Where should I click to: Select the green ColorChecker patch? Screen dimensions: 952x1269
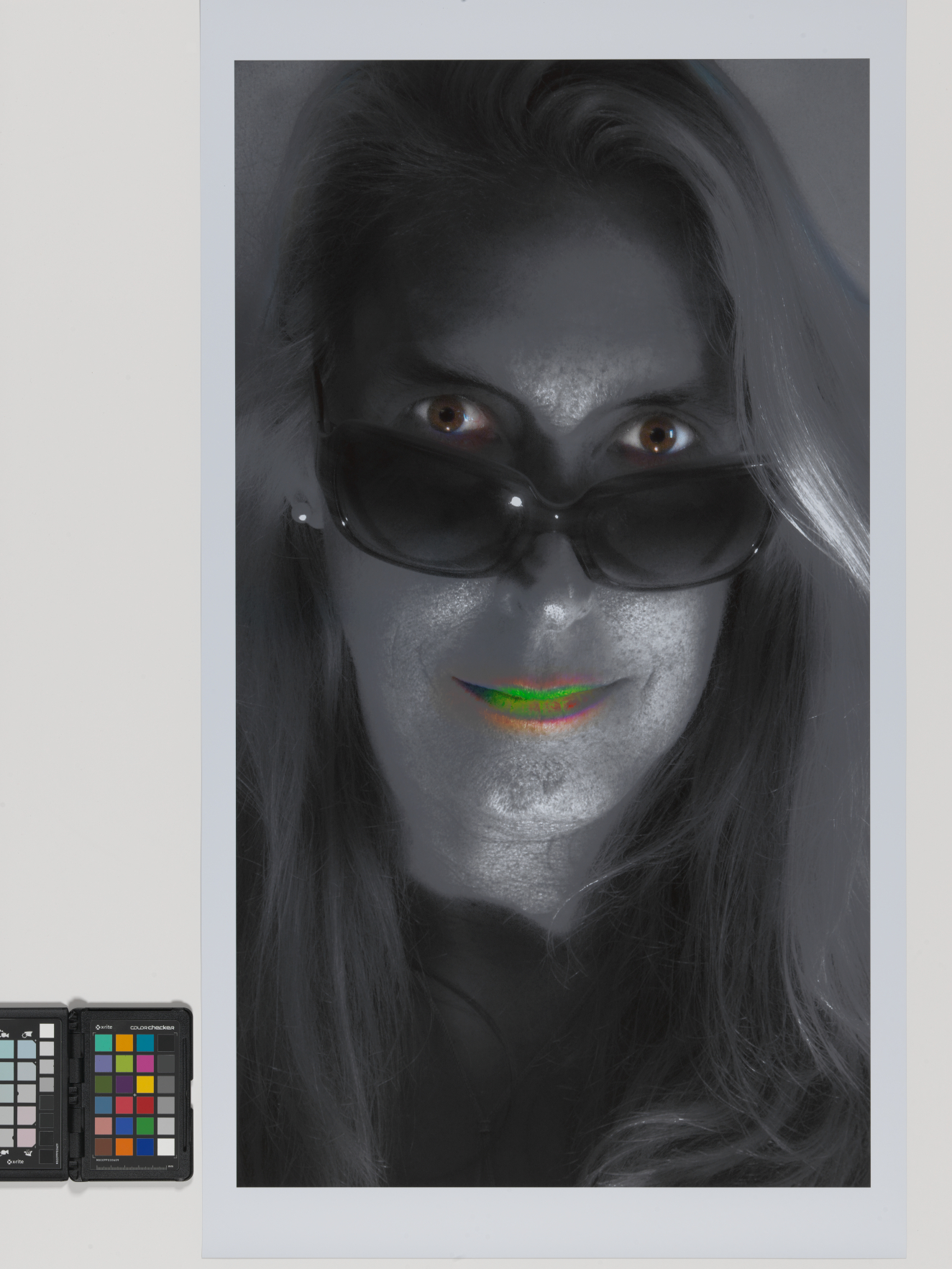[x=145, y=1125]
